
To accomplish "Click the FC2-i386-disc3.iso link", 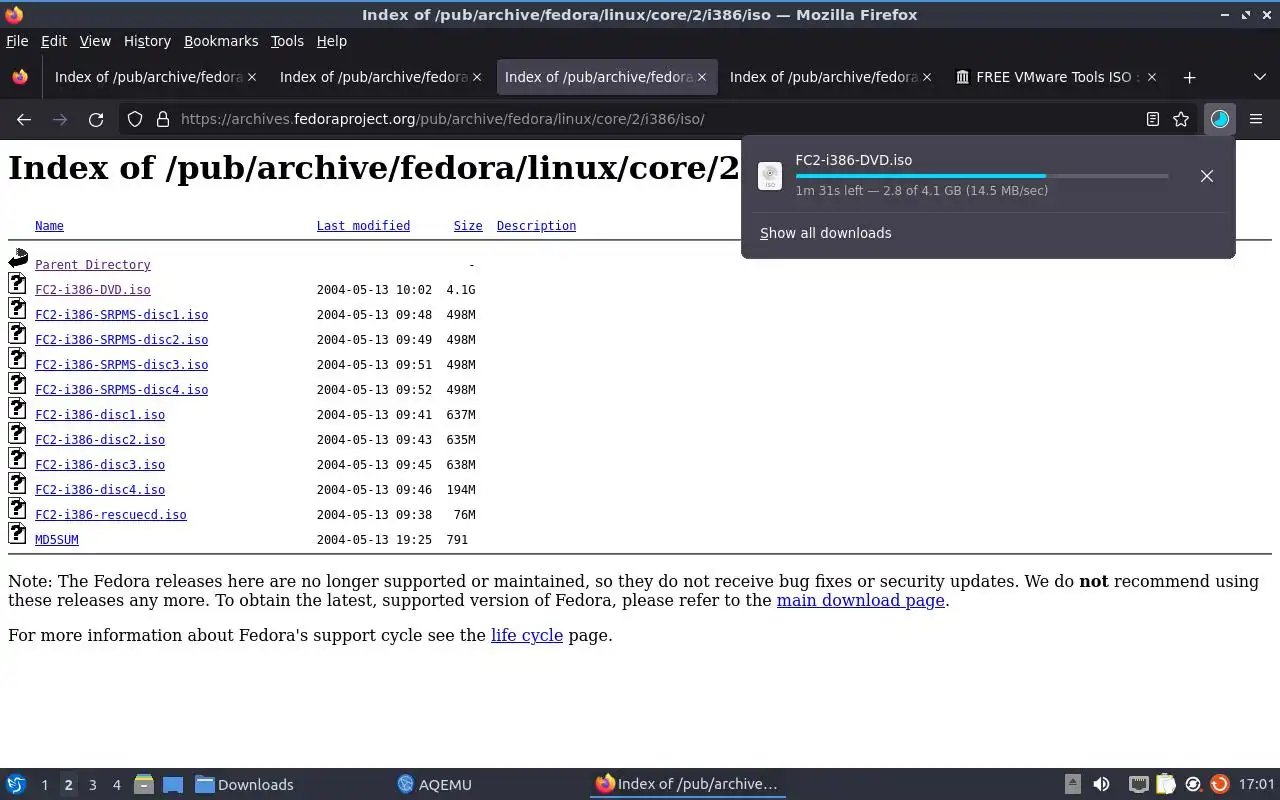I will [100, 465].
